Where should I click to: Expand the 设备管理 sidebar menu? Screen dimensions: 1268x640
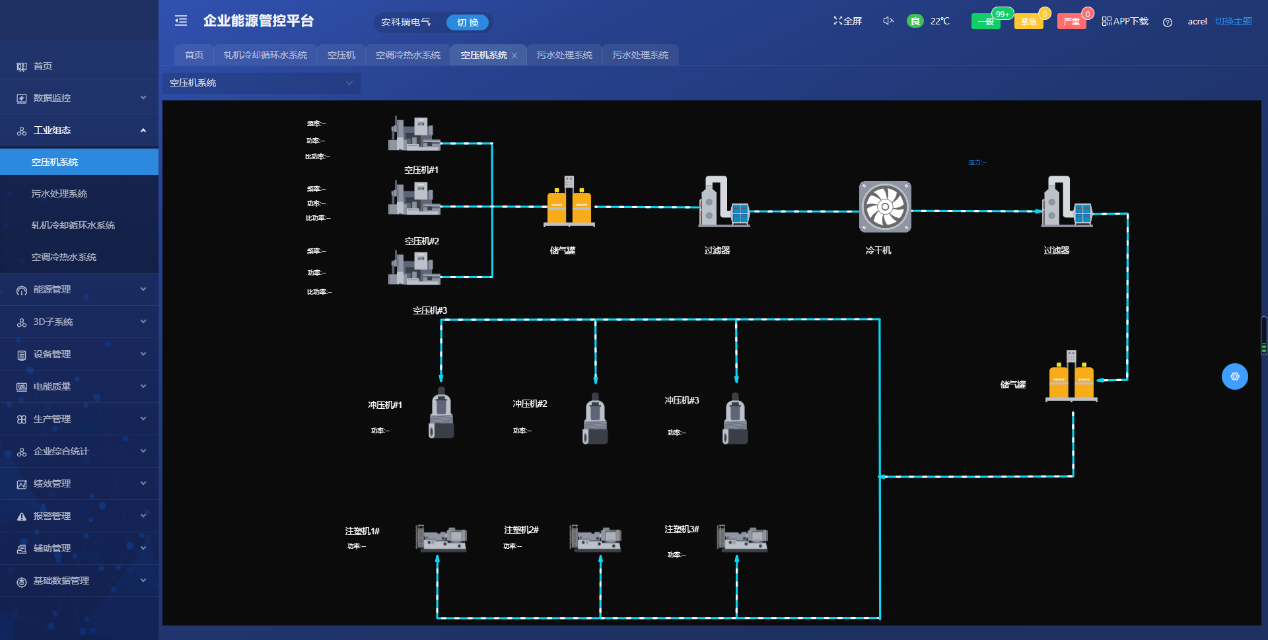(x=79, y=354)
